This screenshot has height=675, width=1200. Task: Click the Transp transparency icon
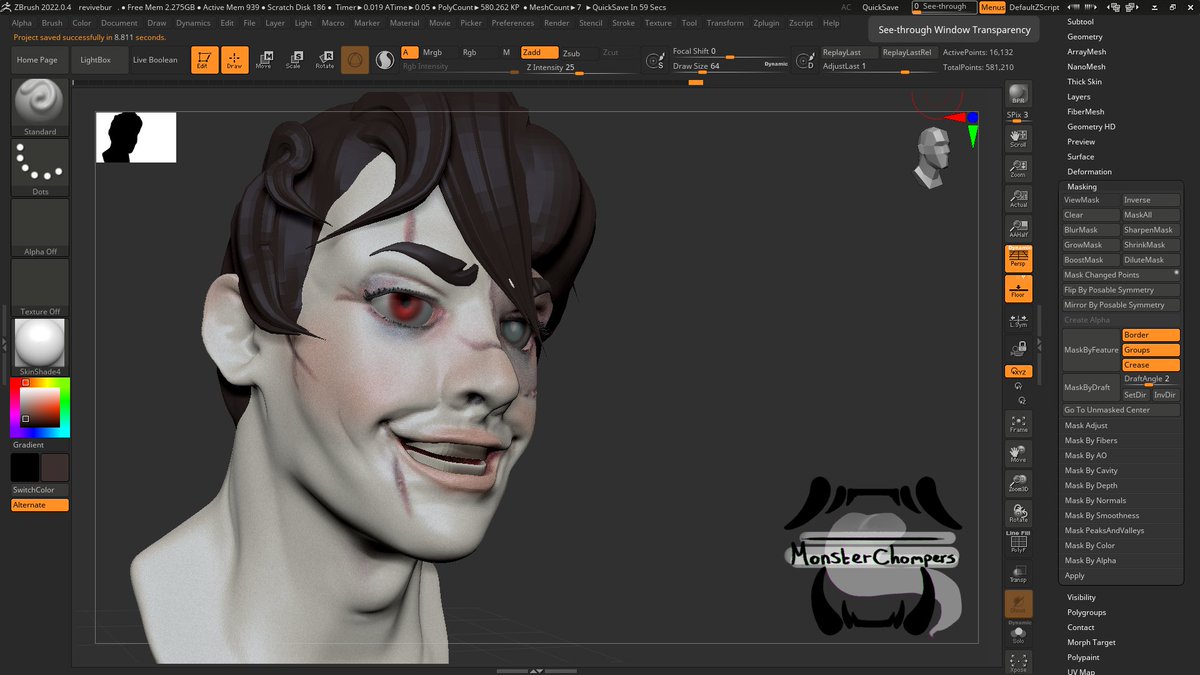coord(1018,573)
